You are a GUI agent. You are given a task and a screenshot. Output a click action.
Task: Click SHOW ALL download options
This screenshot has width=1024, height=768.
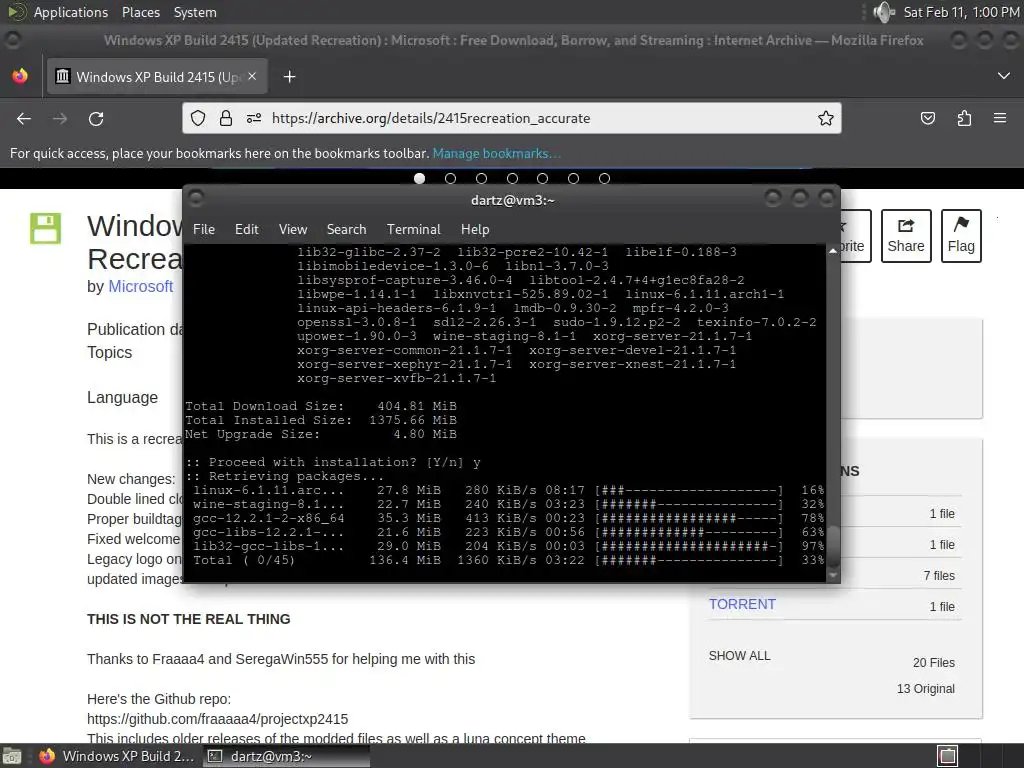click(x=739, y=656)
